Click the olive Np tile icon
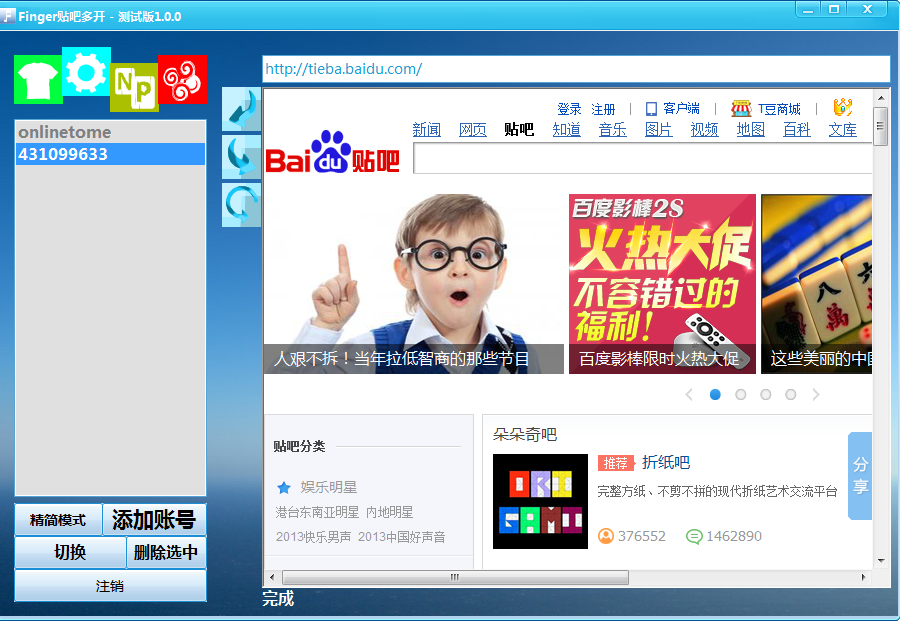 [134, 88]
